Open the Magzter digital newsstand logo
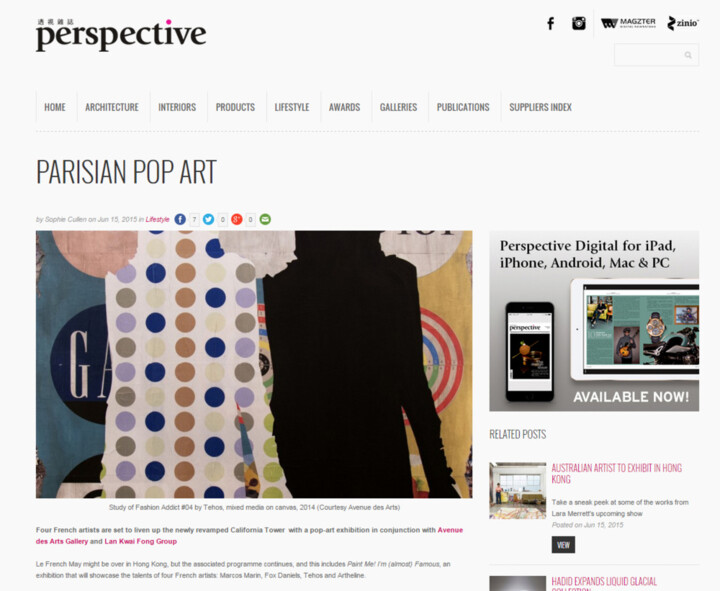This screenshot has height=591, width=720. 628,23
